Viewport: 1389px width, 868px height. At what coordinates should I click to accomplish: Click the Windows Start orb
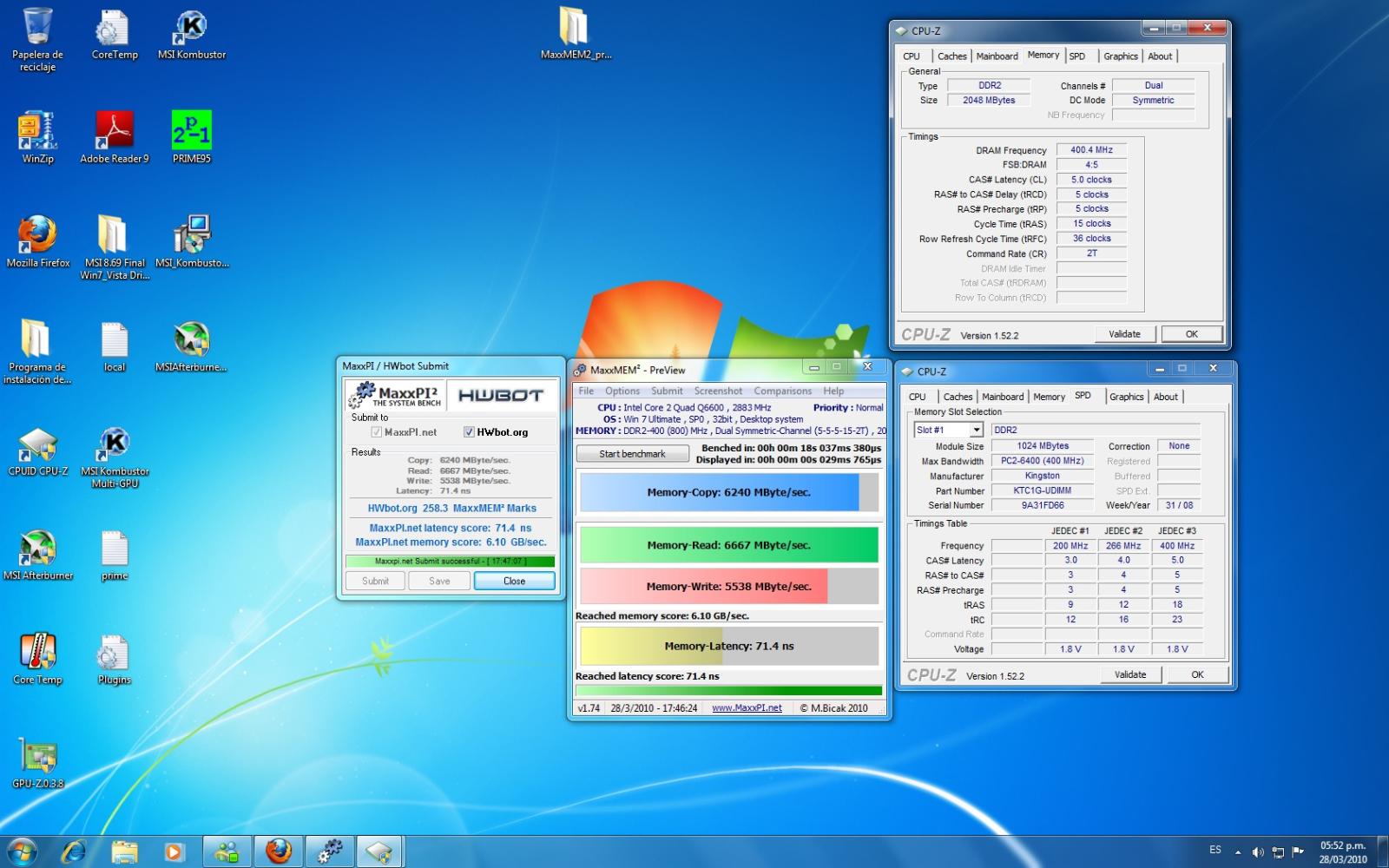23,852
